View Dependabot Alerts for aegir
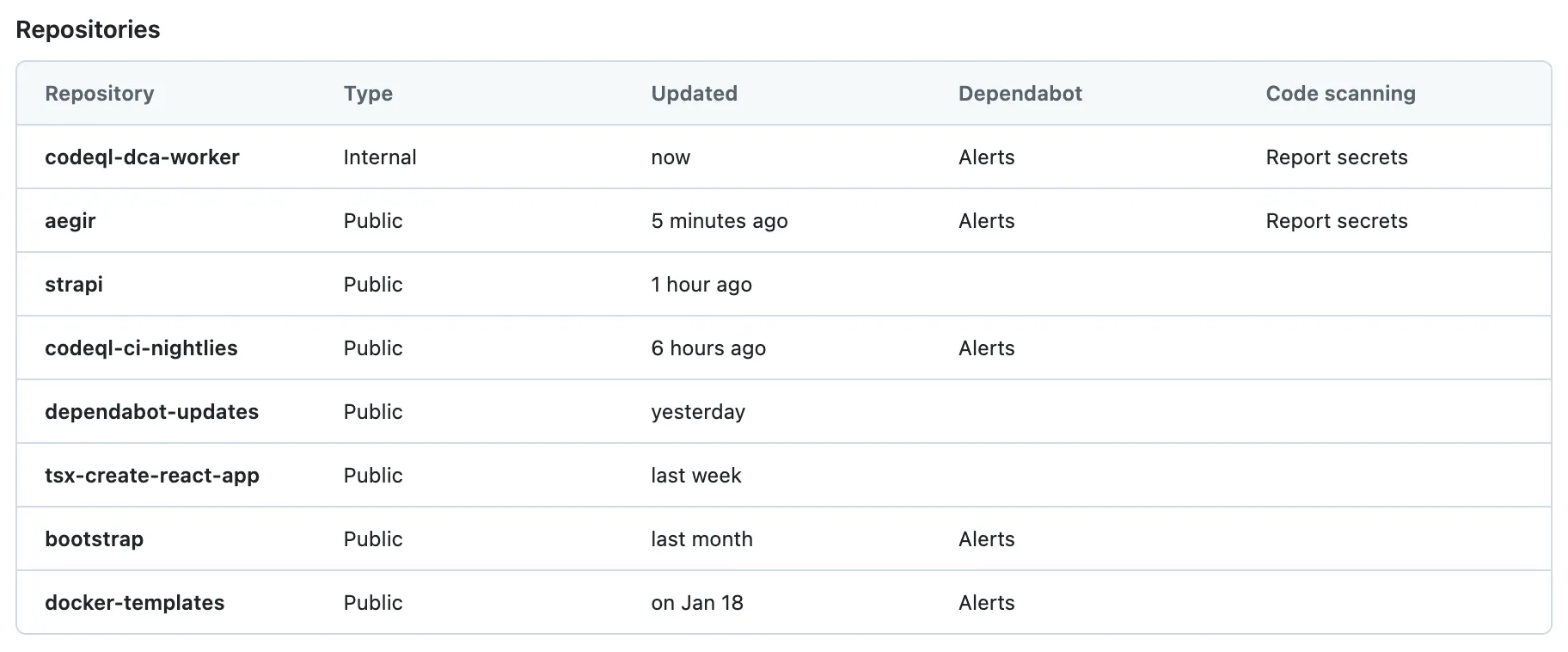The width and height of the screenshot is (1568, 652). click(986, 221)
